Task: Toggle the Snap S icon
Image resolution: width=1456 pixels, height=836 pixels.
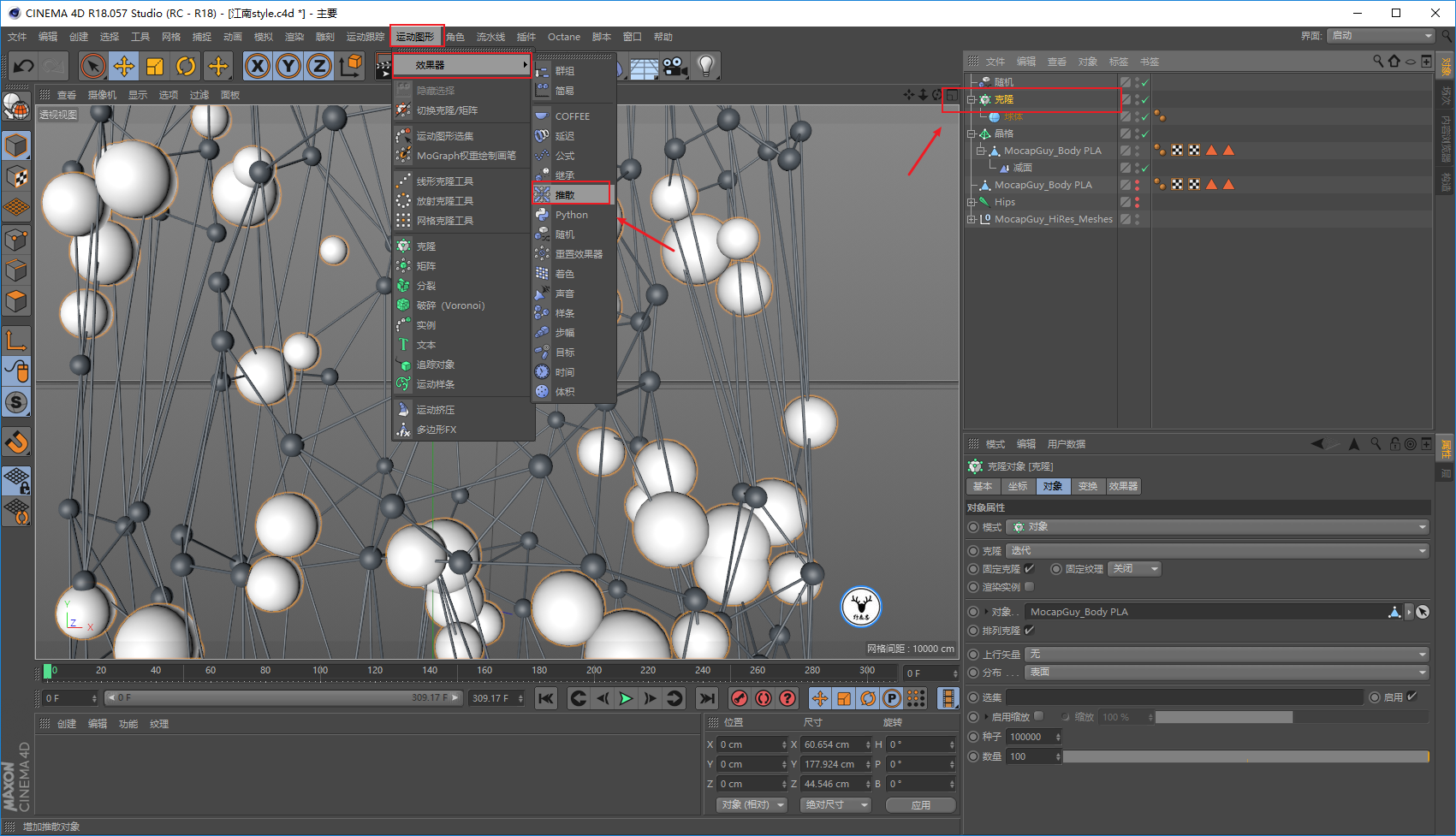Action: point(16,402)
